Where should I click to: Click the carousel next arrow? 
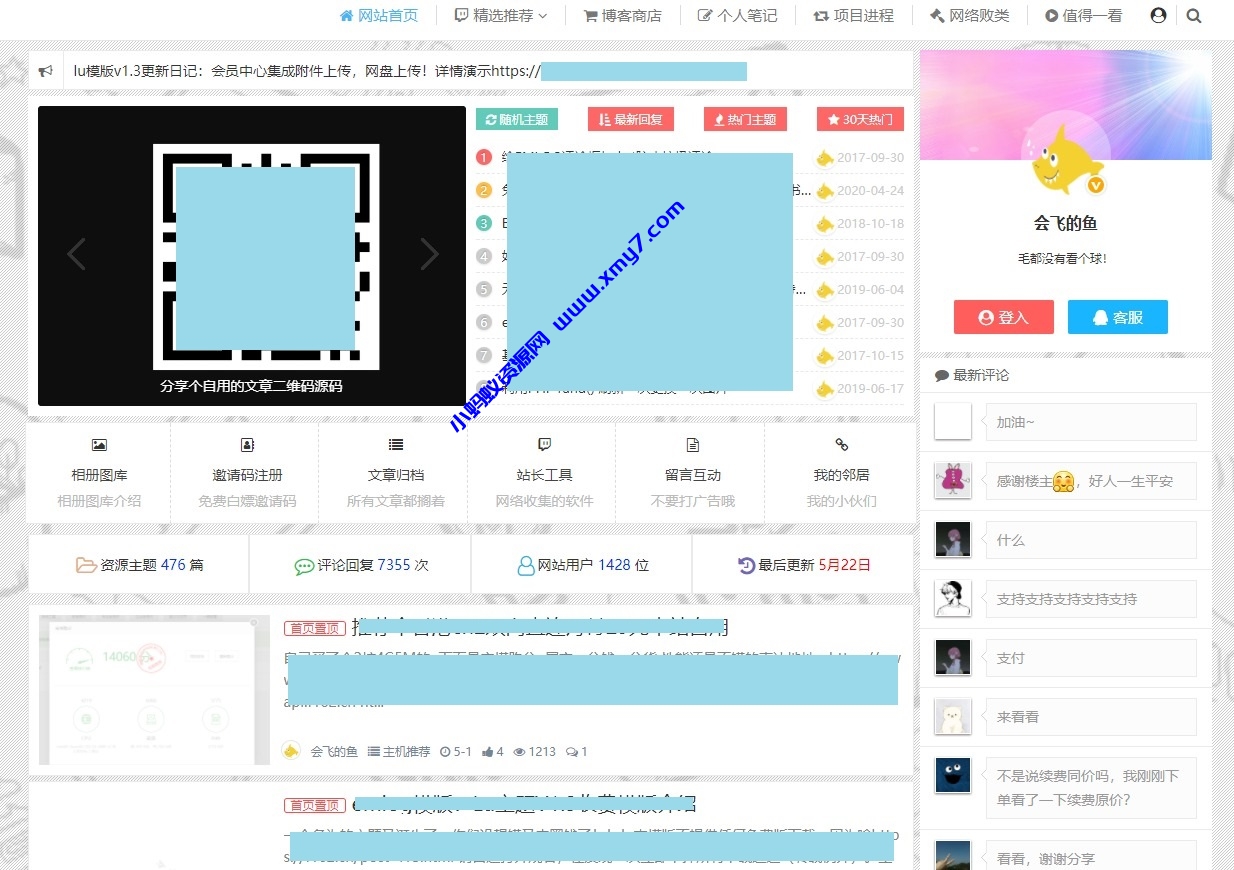[x=429, y=254]
